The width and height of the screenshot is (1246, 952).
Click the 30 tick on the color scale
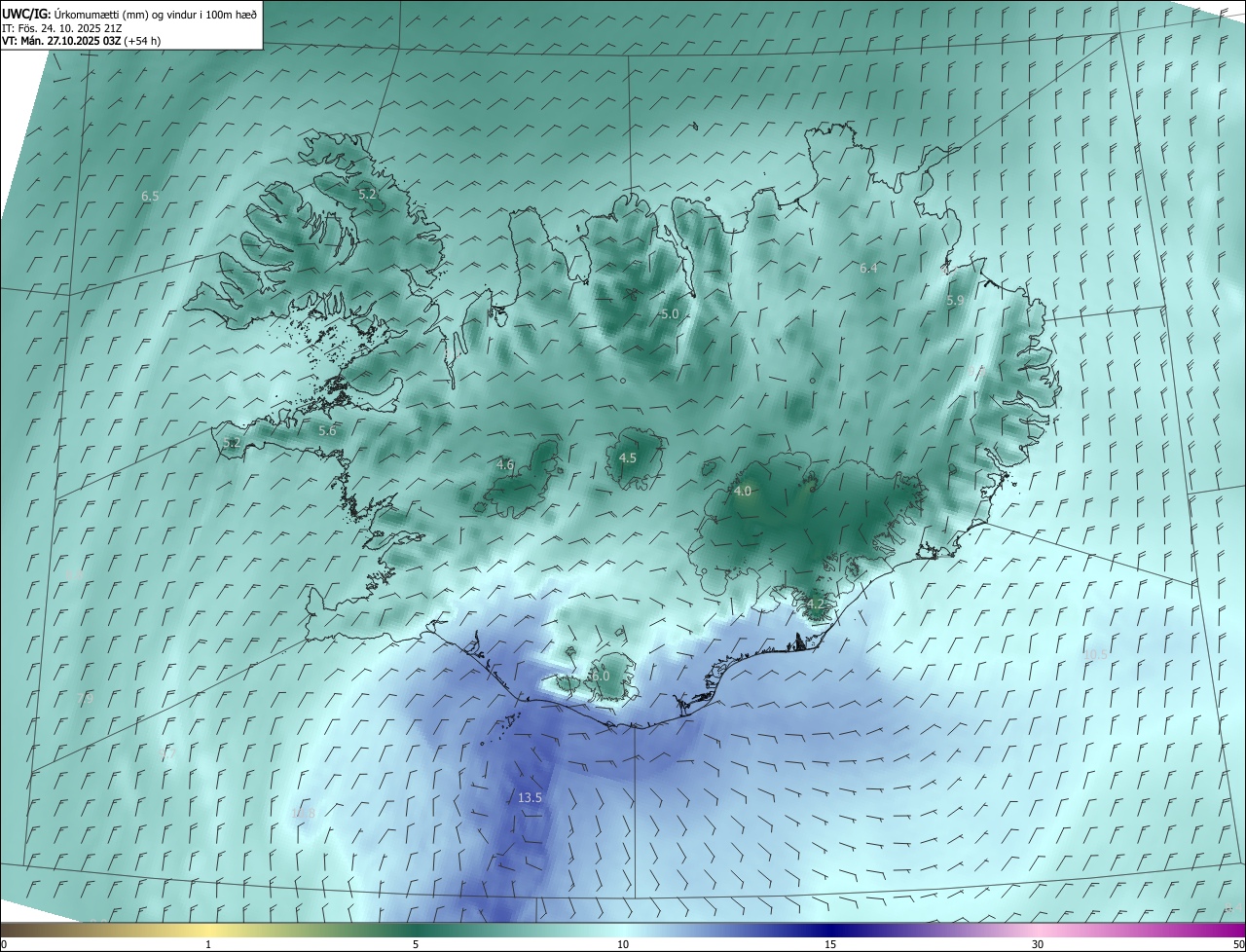coord(1038,944)
